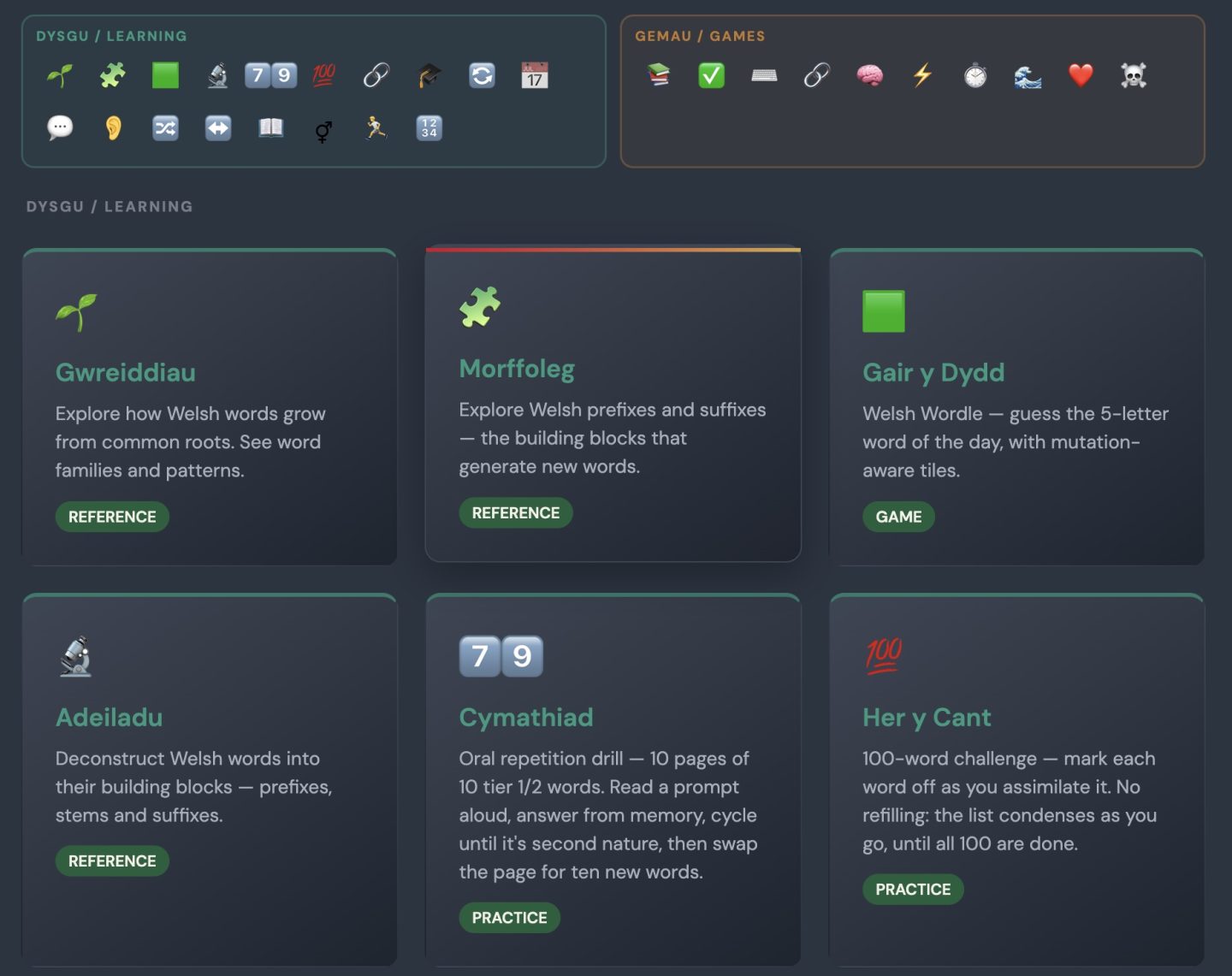Select the graduation cap icon
The width and height of the screenshot is (1232, 976).
point(429,76)
